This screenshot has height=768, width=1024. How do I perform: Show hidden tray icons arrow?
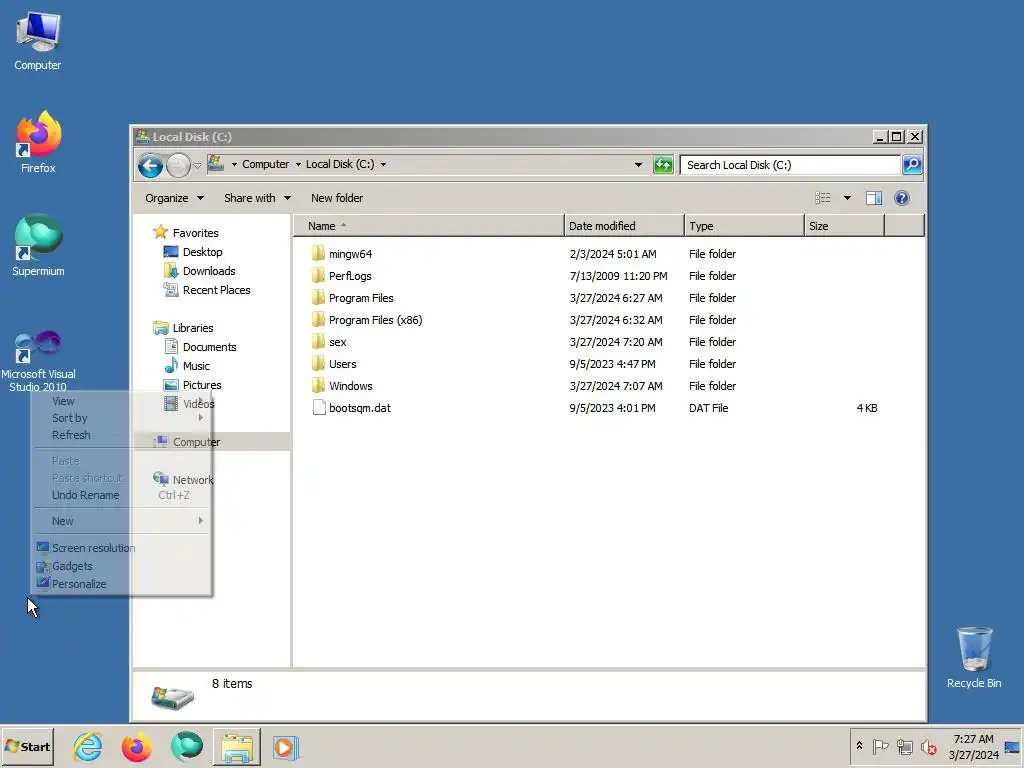(859, 746)
